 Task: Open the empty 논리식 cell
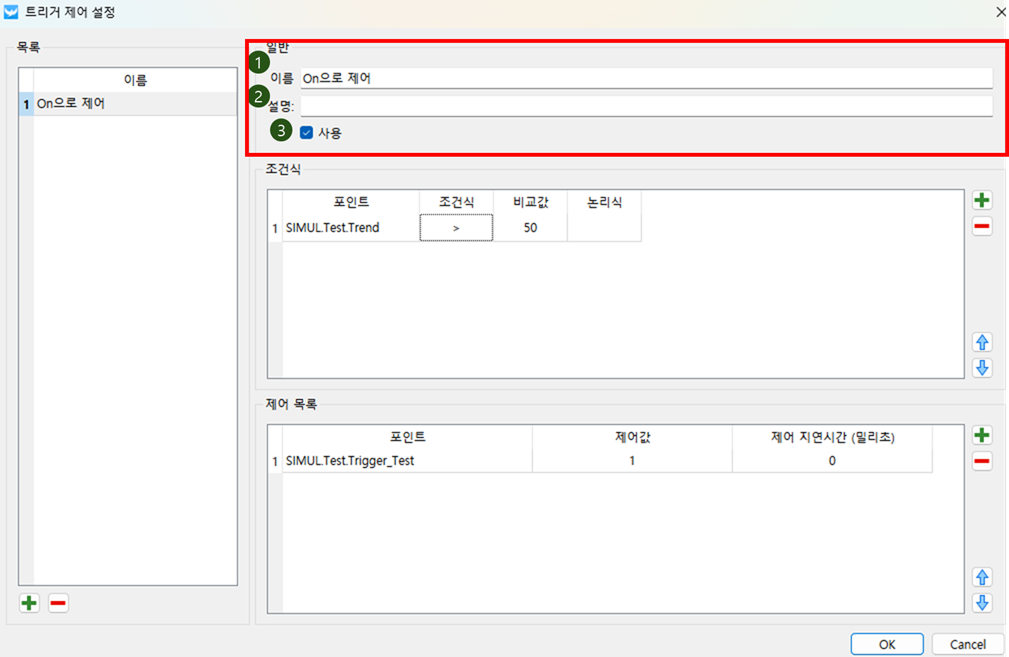pyautogui.click(x=604, y=228)
